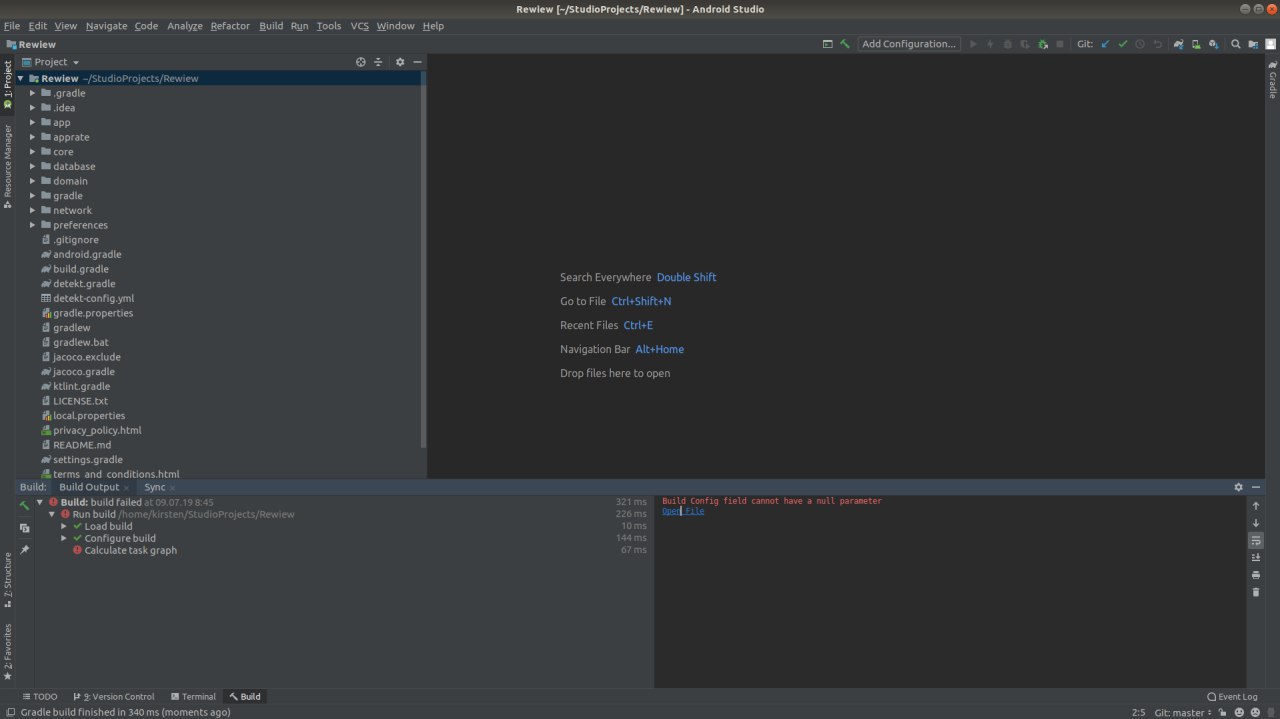
Task: Click the Pin Tab icon in Build panel
Action: pos(25,550)
